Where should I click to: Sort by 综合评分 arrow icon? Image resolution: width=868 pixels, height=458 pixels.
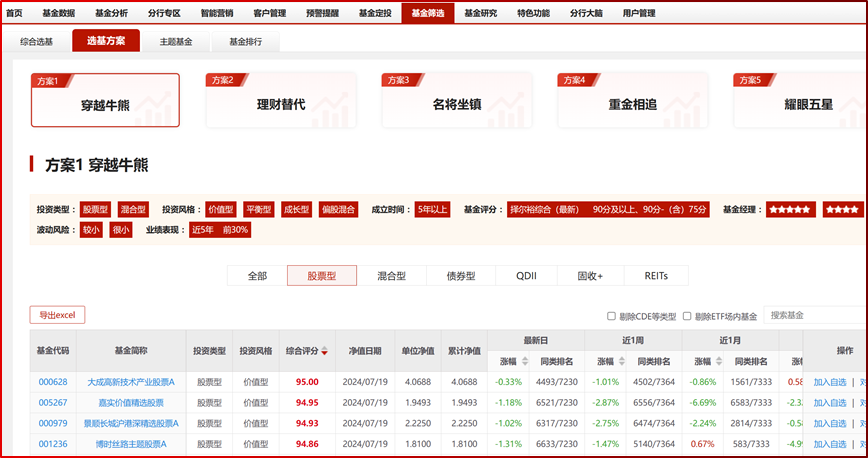click(x=324, y=351)
